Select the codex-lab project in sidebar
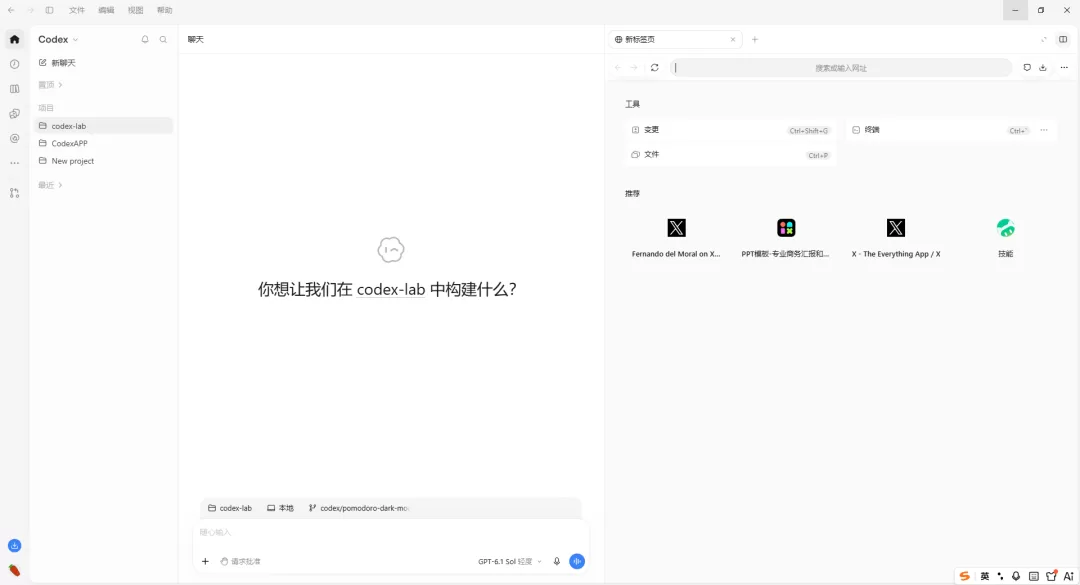The width and height of the screenshot is (1080, 585). [x=103, y=126]
